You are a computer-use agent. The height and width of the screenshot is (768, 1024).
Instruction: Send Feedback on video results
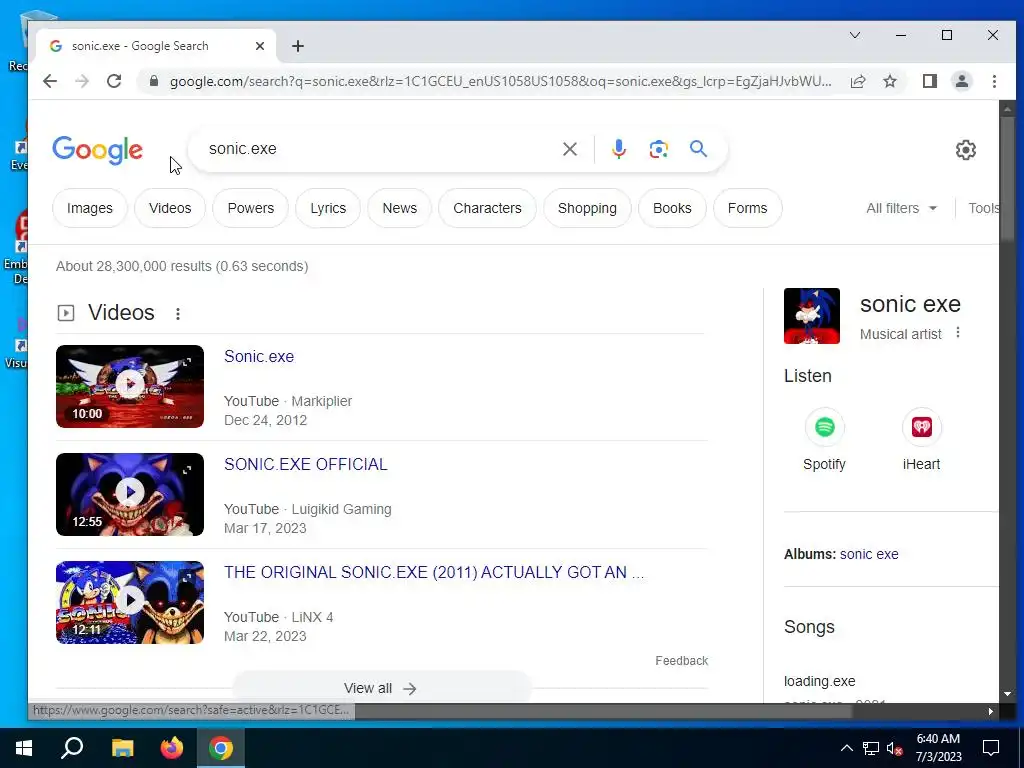coord(681,661)
